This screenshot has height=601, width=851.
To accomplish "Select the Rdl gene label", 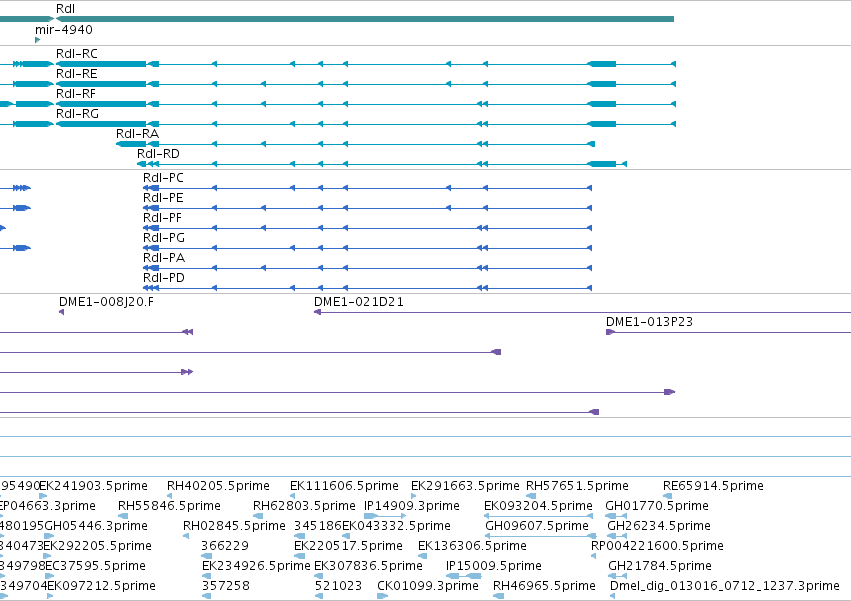I will (x=66, y=9).
